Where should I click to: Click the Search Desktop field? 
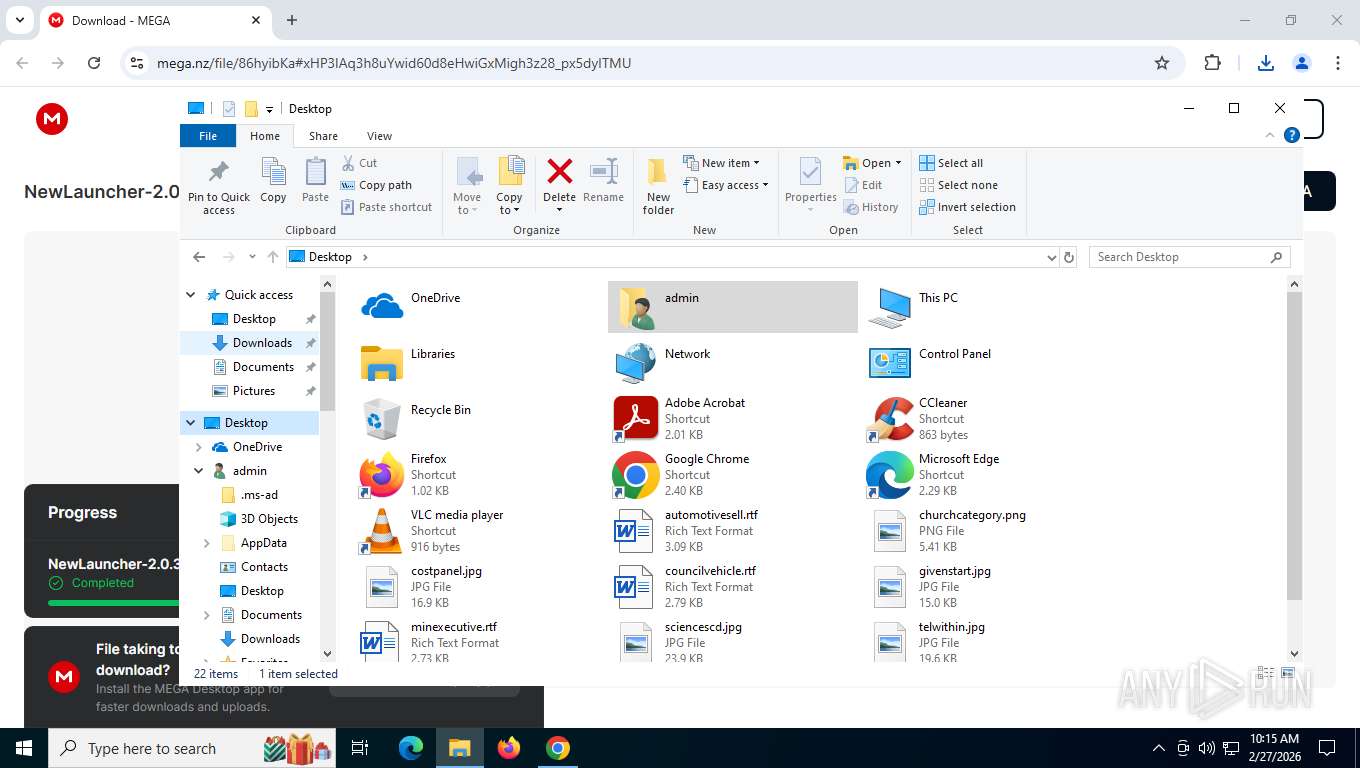pos(1189,257)
